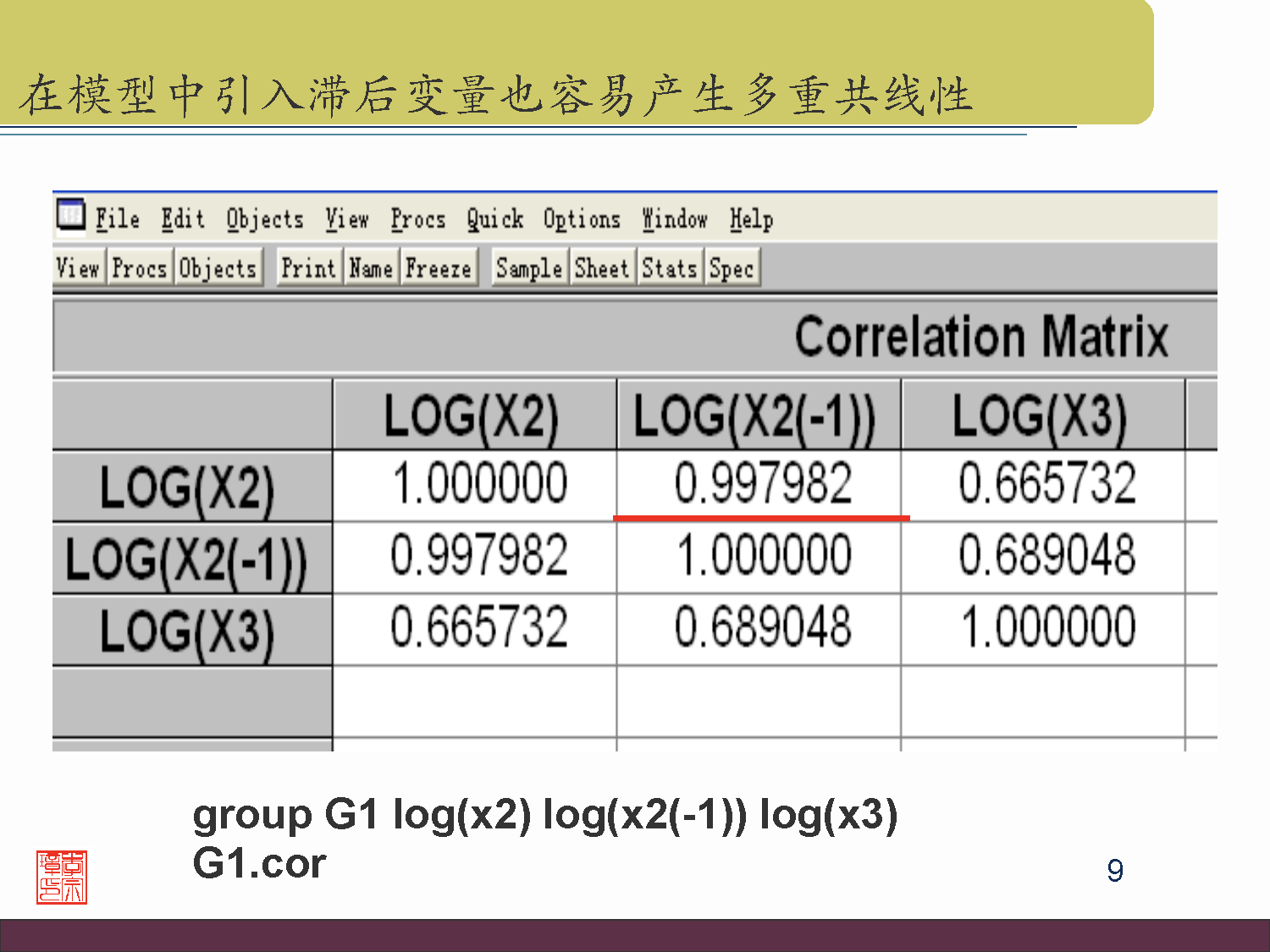Open the Quick menu
The image size is (1270, 952).
click(x=494, y=219)
